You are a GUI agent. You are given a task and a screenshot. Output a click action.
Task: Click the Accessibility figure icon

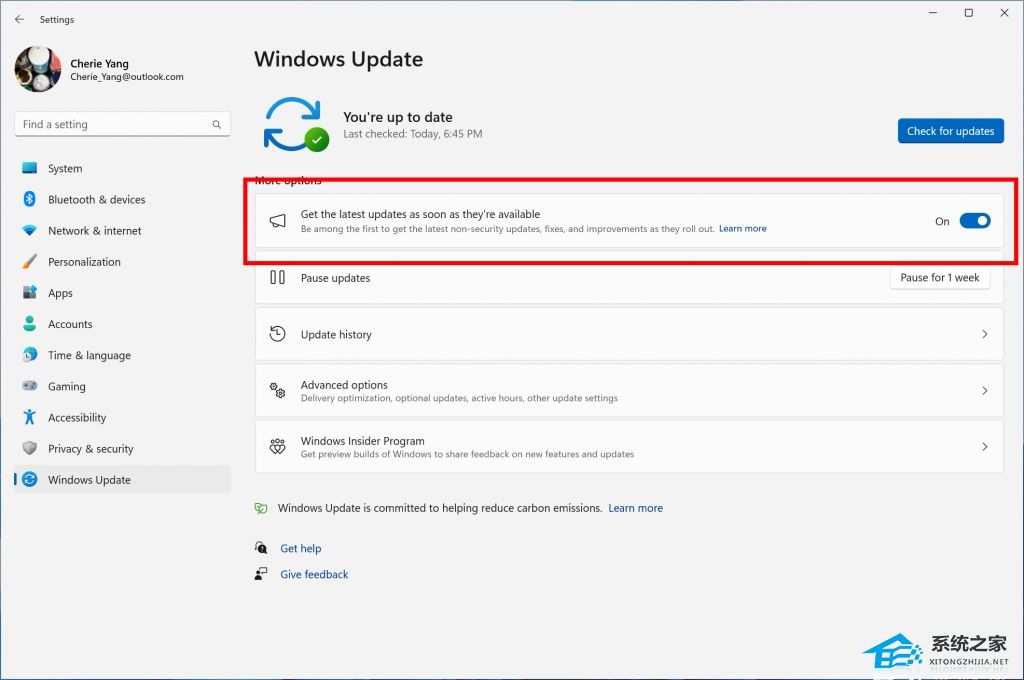[x=30, y=418]
